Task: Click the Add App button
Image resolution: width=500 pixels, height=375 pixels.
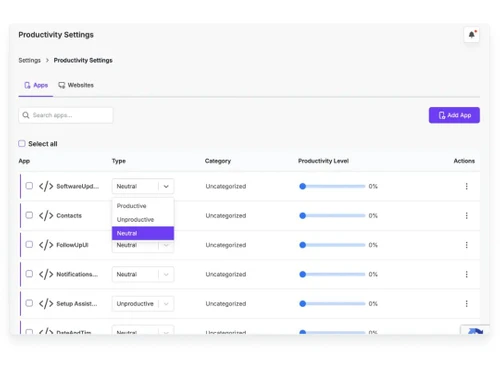Action: point(454,115)
